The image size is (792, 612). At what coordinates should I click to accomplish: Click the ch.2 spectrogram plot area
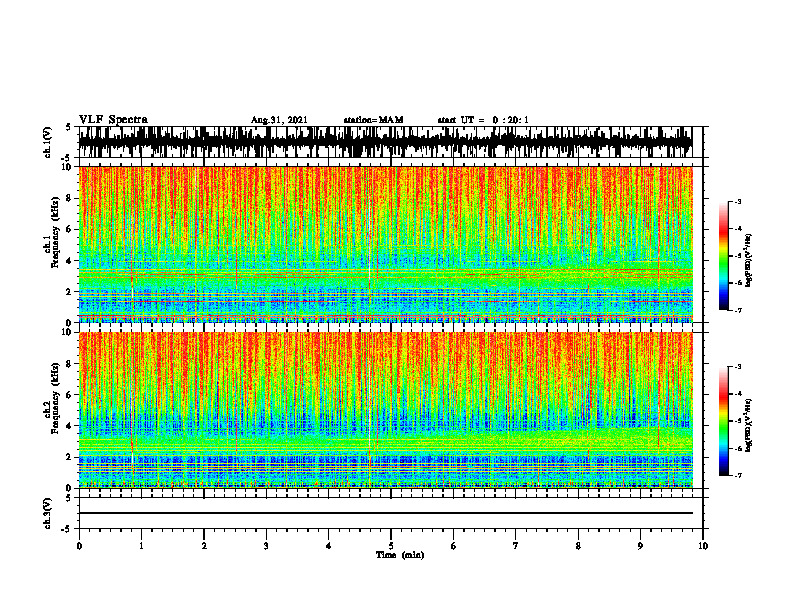point(386,410)
